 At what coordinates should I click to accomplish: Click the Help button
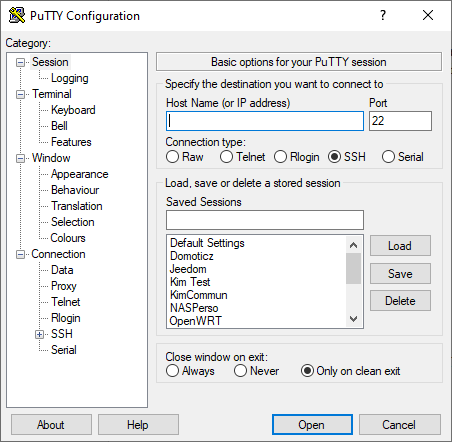click(x=138, y=425)
